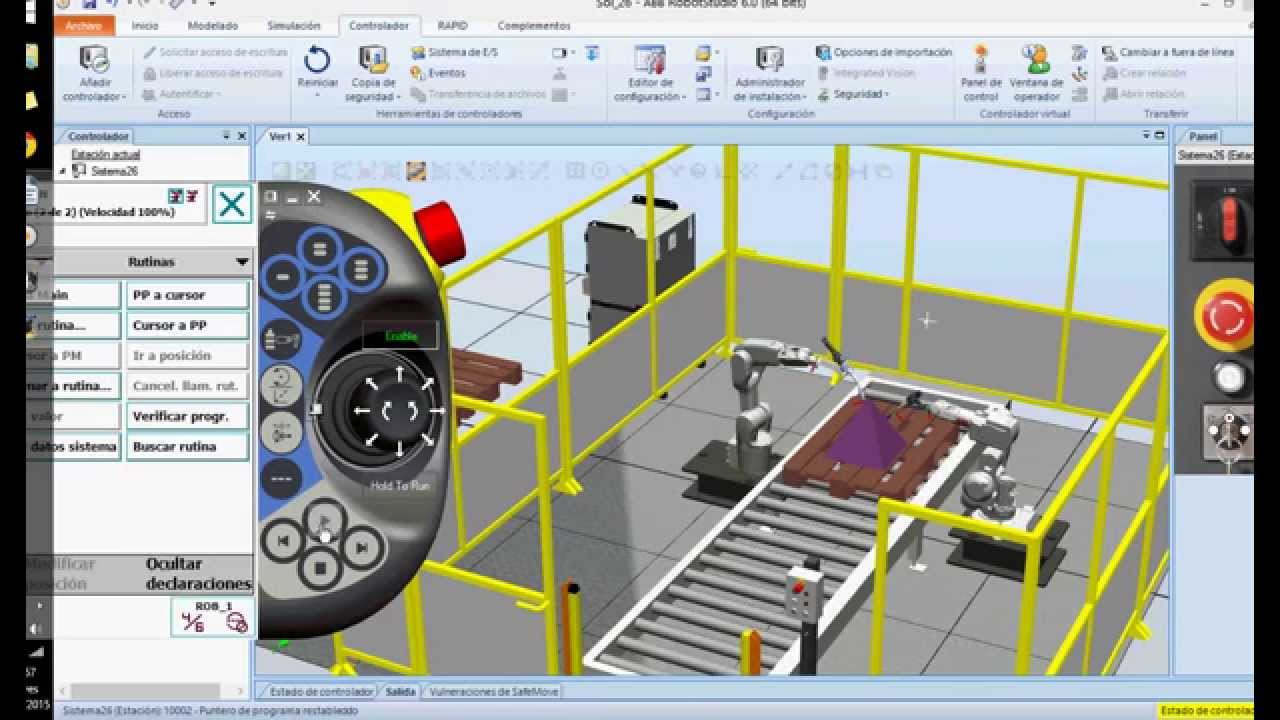1280x720 pixels.
Task: Click the status bar Estado de controlador
Action: click(1205, 710)
